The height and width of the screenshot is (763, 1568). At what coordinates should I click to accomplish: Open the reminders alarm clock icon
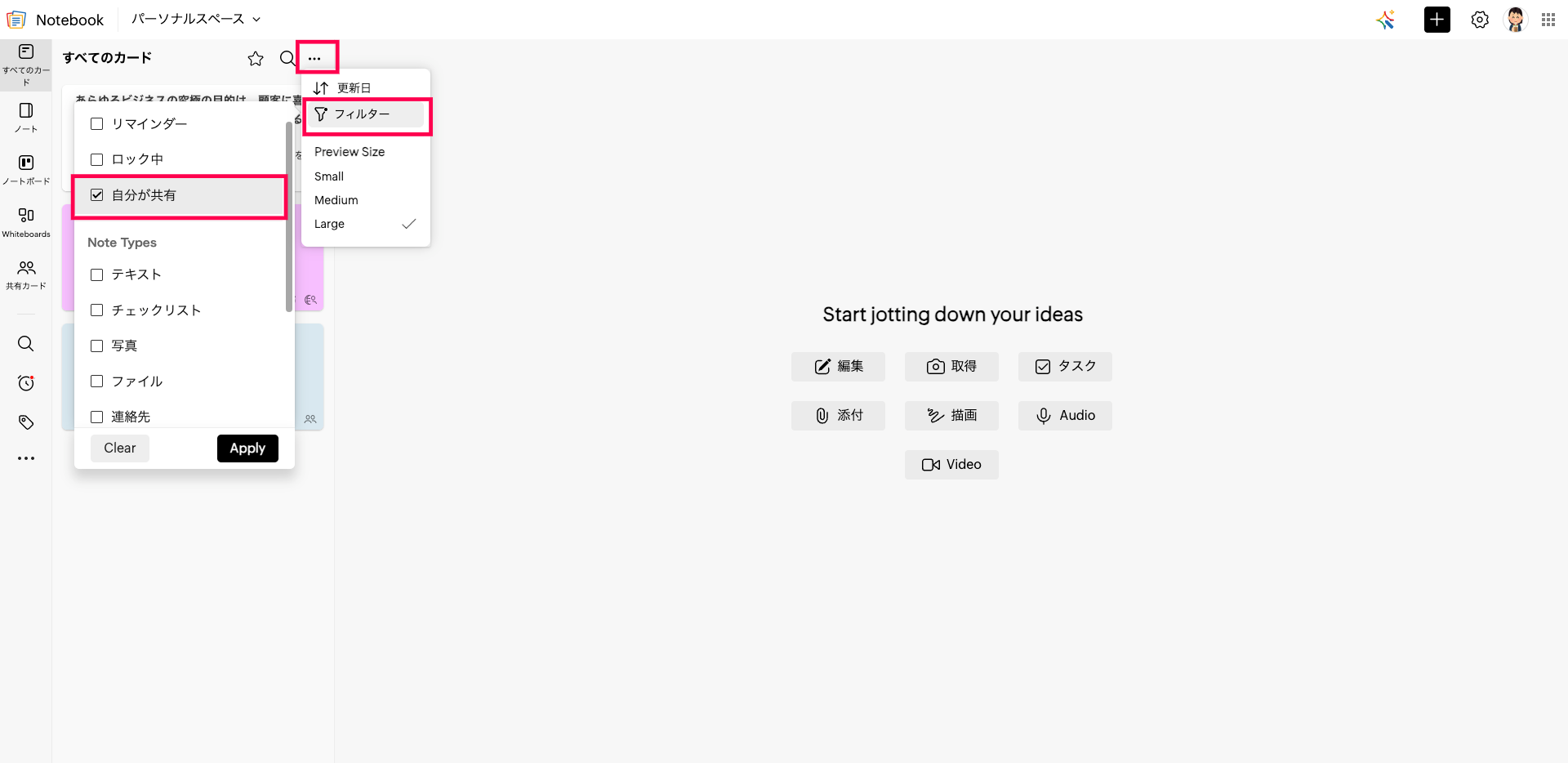[x=26, y=383]
